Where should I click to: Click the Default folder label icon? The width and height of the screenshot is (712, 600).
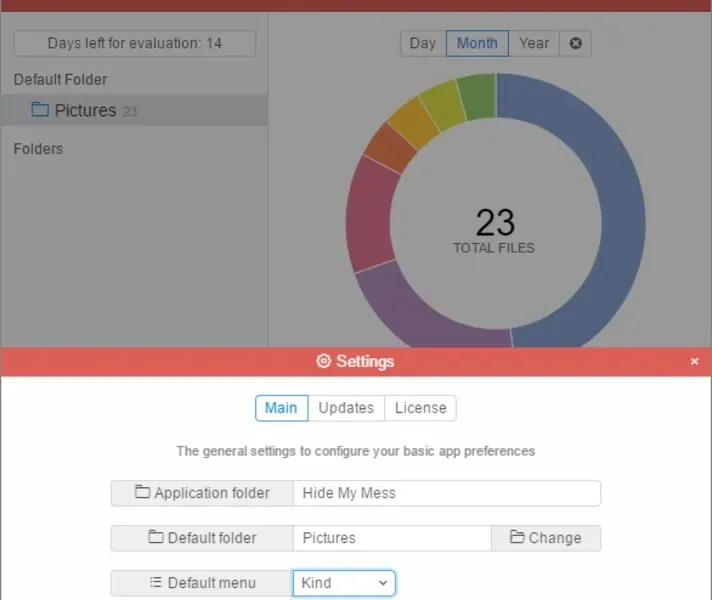(156, 537)
